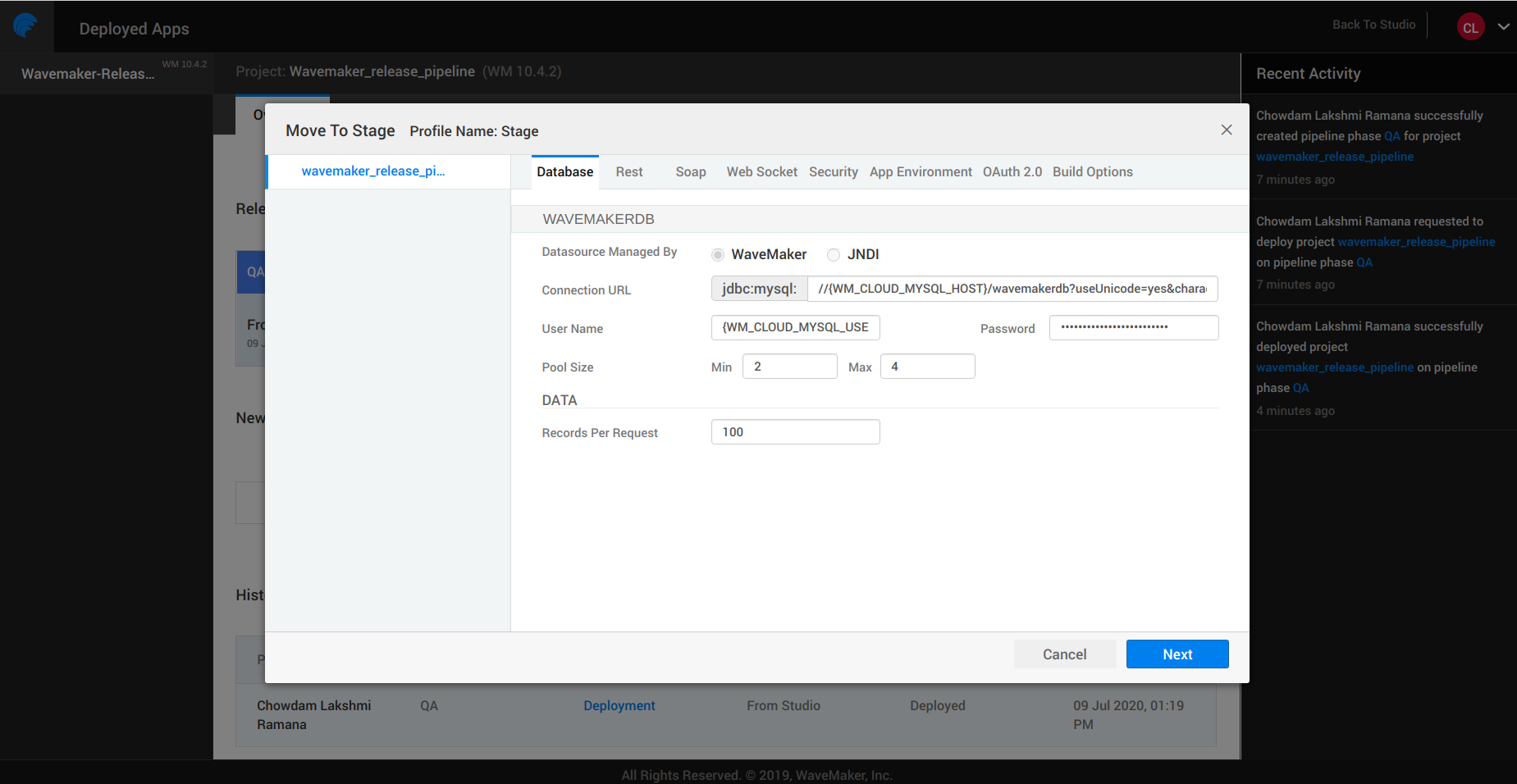The height and width of the screenshot is (784, 1517).
Task: Select wavemaker_release_pi... in dialog sidebar
Action: [374, 171]
